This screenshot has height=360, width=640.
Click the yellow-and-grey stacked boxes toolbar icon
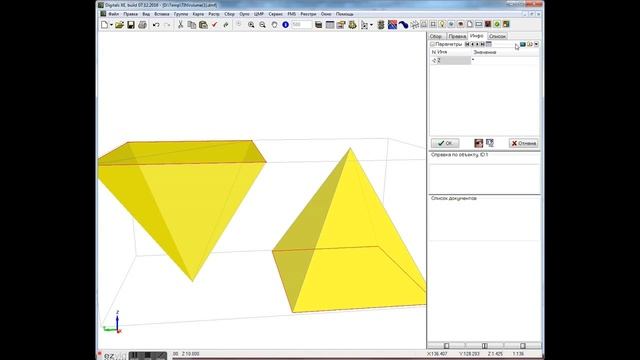coord(341,25)
